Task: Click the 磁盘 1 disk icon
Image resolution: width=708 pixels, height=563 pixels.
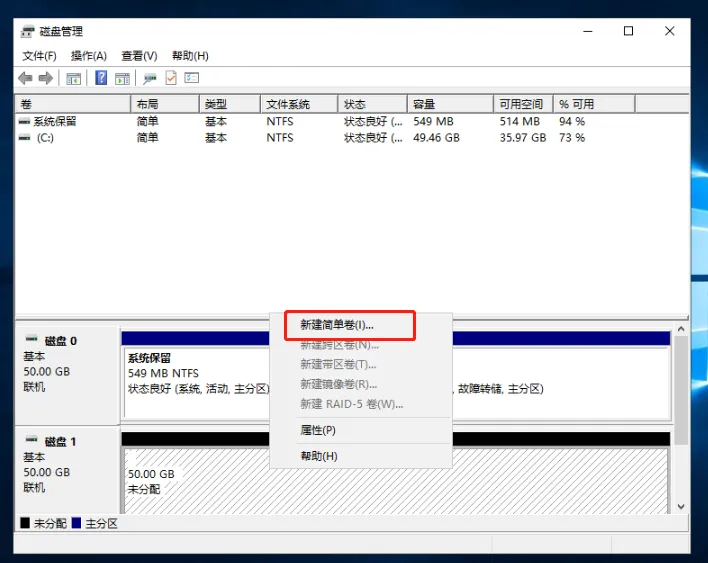Action: click(x=32, y=439)
